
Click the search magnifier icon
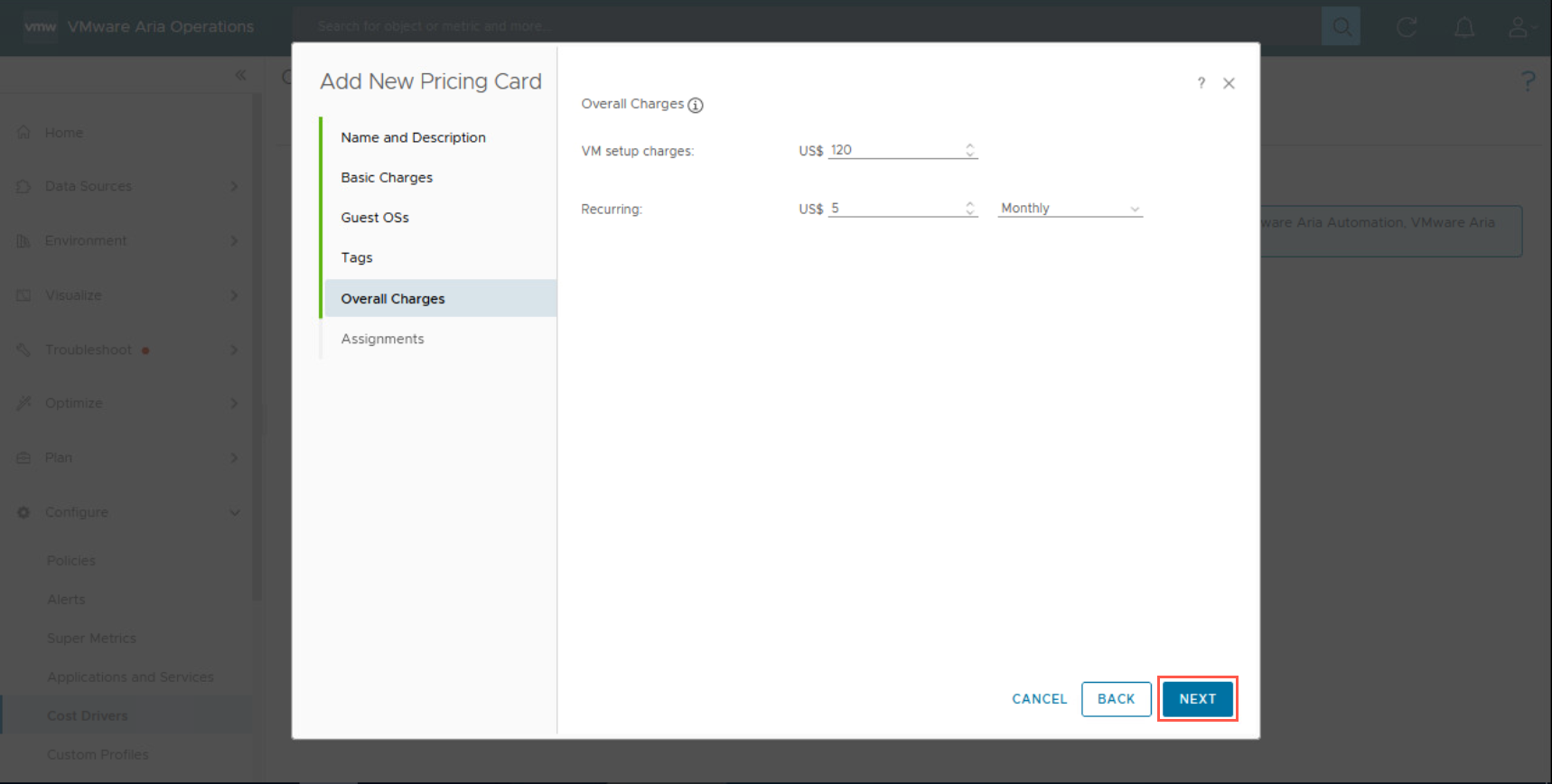tap(1341, 27)
